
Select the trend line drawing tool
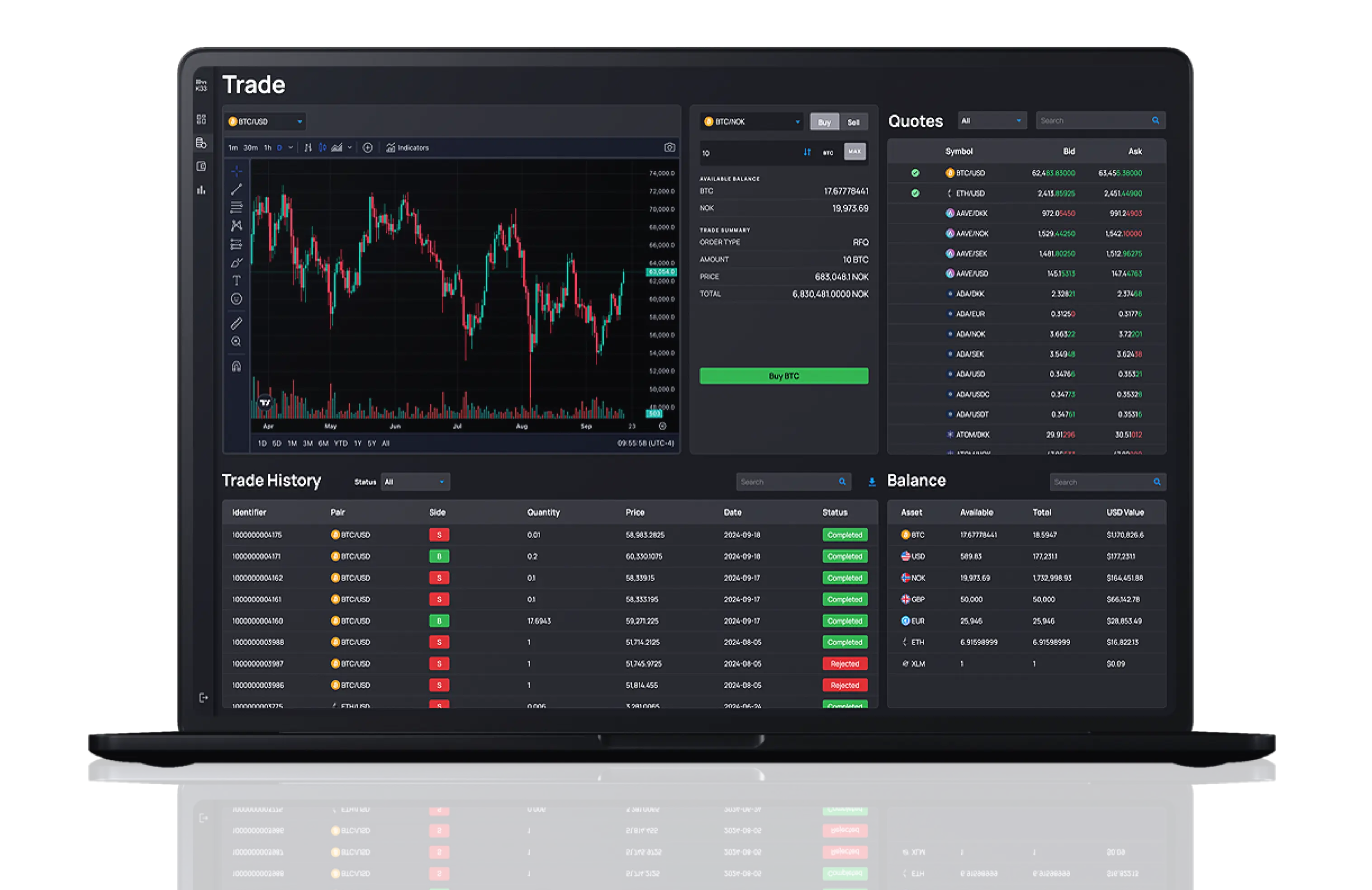[x=236, y=189]
